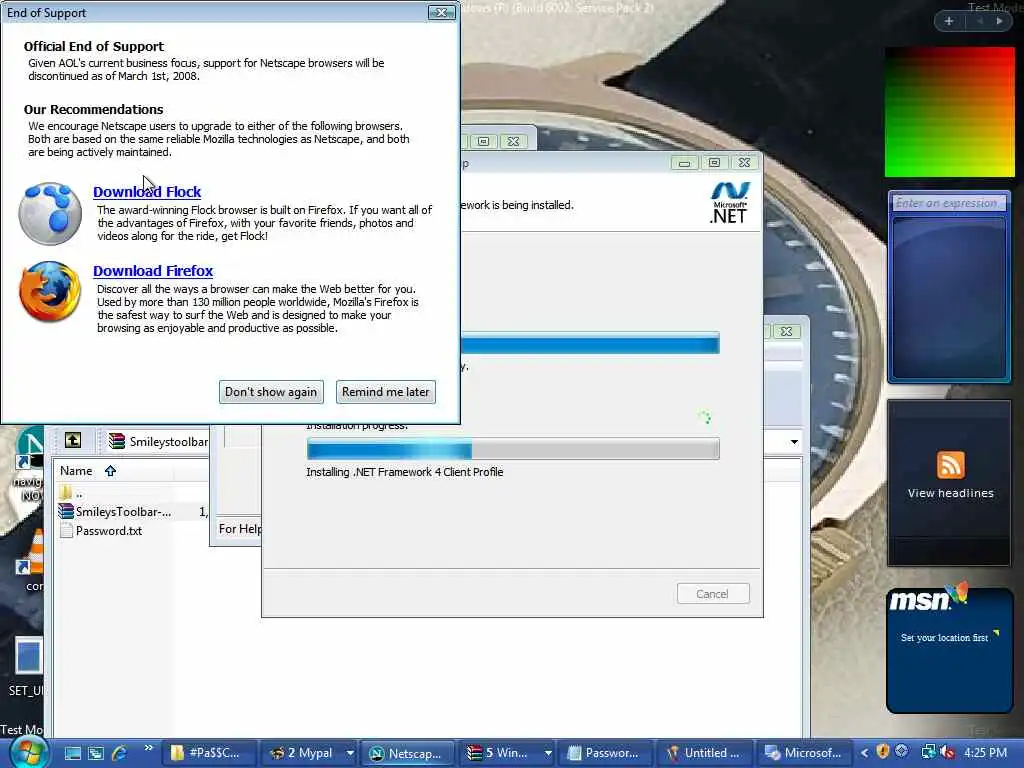Switch to Netscape taskbar button
The height and width of the screenshot is (768, 1024).
(408, 753)
